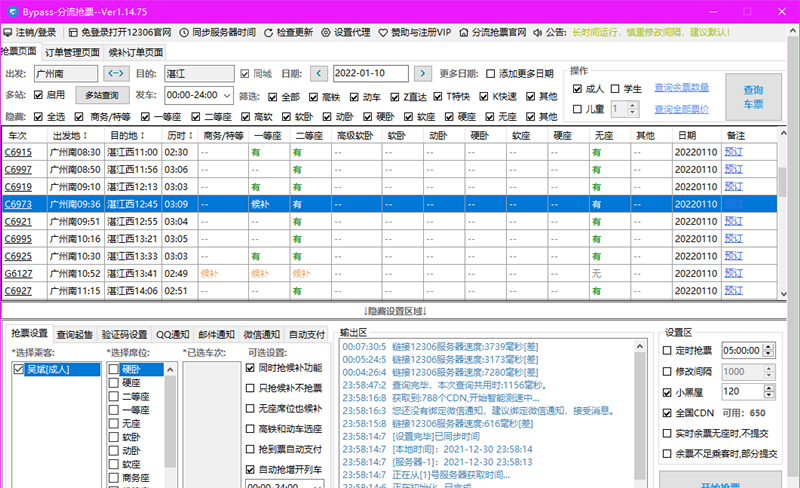Toggle the 同时抢候补功能 option
This screenshot has height=488, width=800.
click(250, 368)
